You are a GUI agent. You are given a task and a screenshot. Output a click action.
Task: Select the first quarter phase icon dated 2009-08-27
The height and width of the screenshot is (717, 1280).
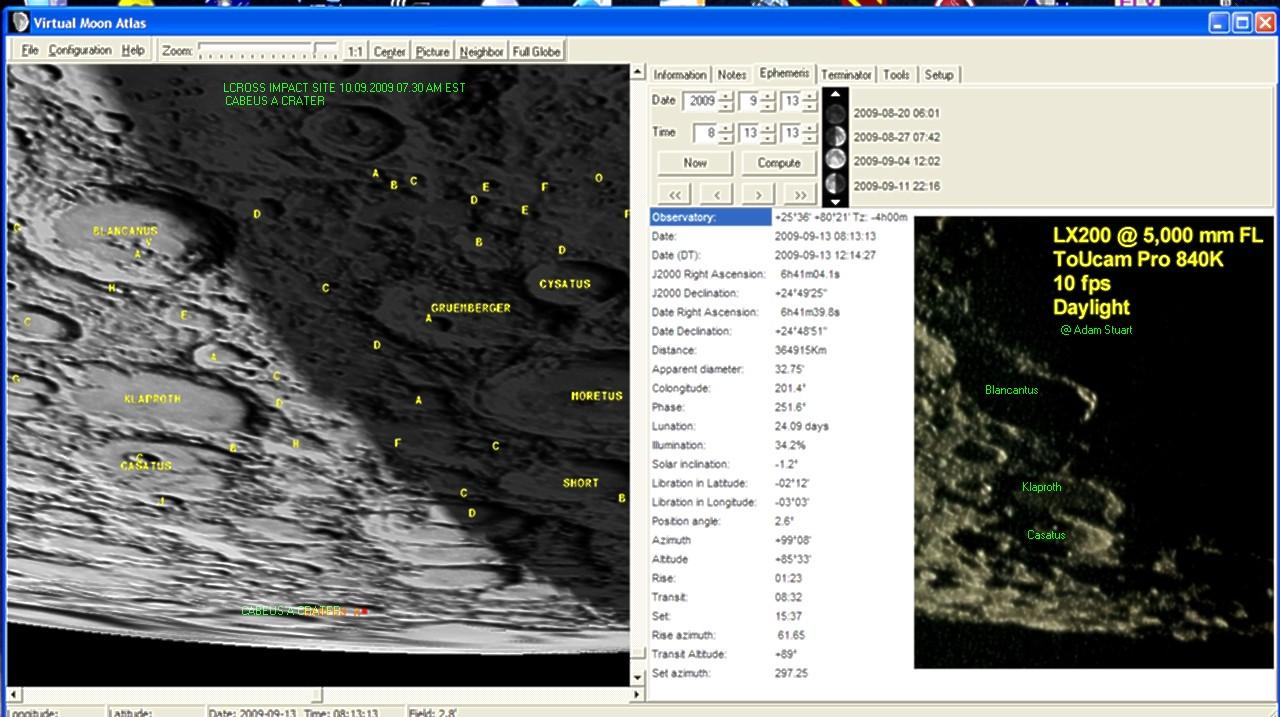[836, 137]
